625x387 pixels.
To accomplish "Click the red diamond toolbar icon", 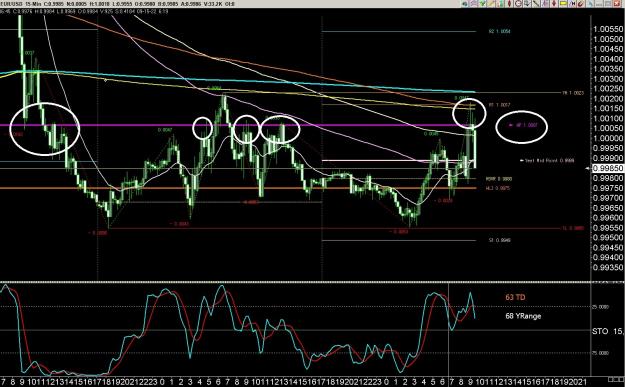I will point(509,4).
